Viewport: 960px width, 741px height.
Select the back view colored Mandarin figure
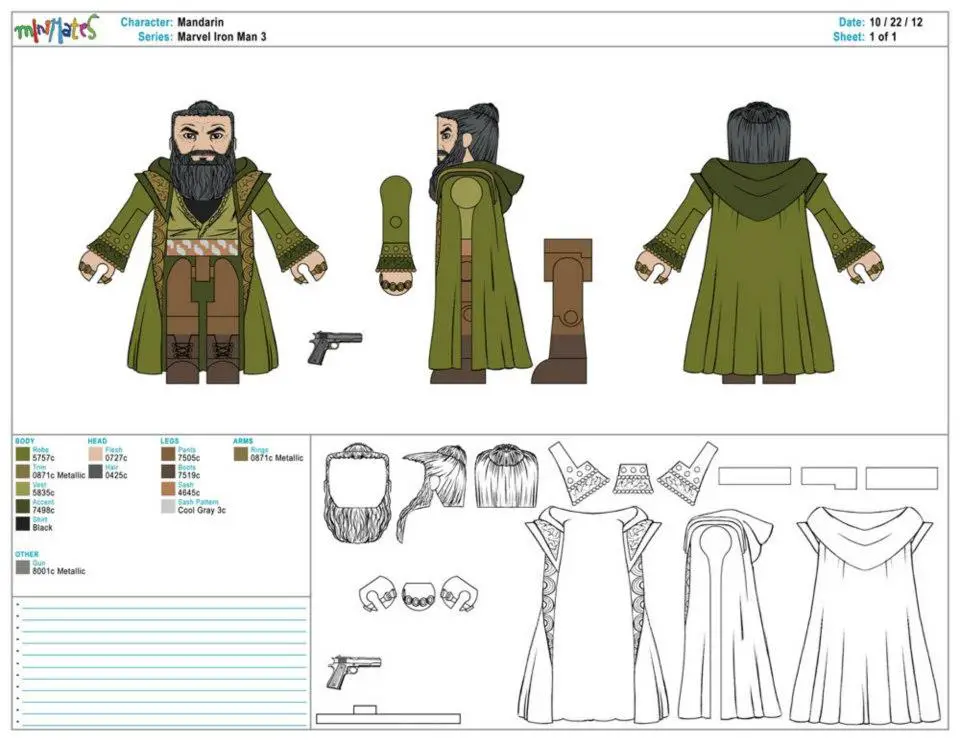tap(759, 243)
